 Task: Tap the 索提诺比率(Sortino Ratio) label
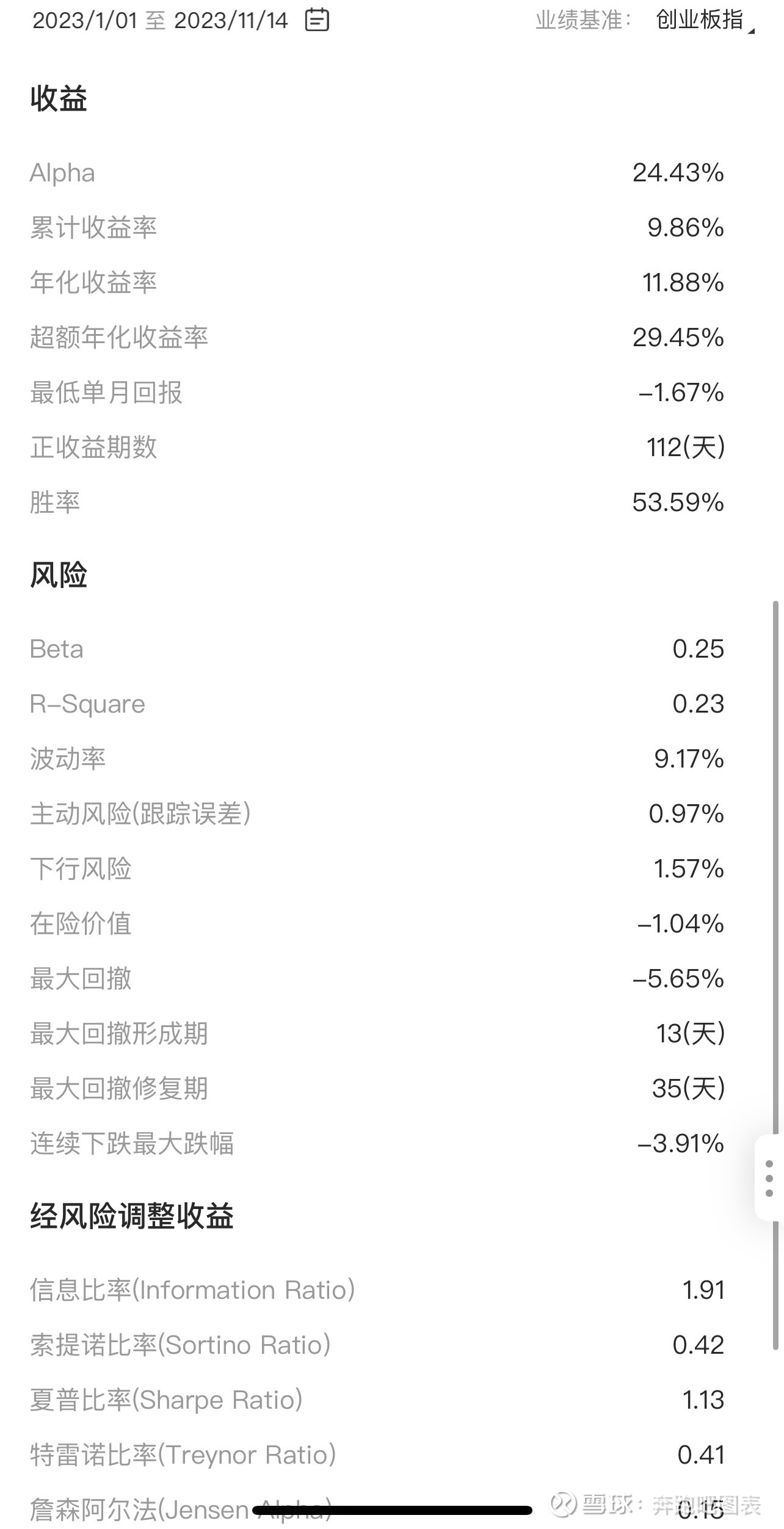click(x=180, y=1345)
